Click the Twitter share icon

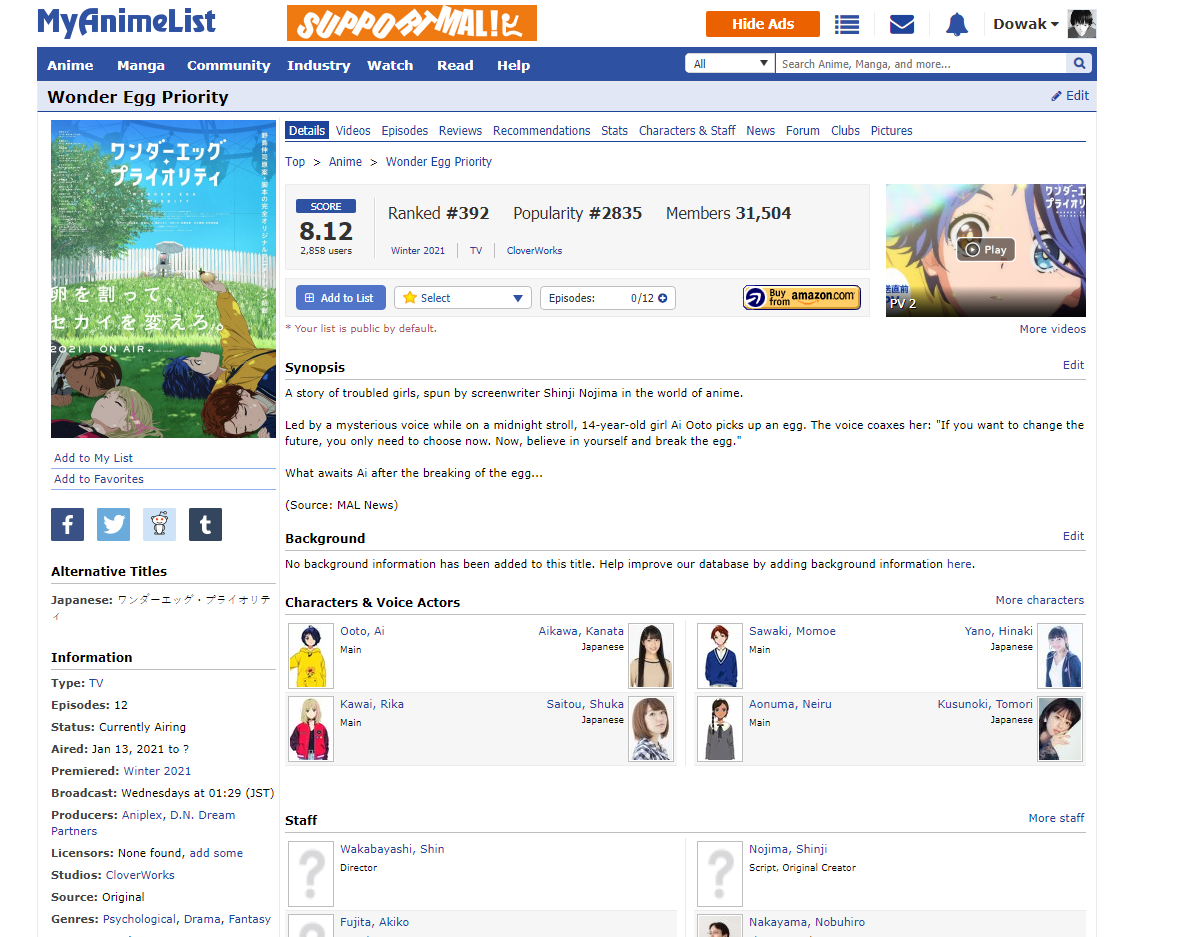(113, 524)
